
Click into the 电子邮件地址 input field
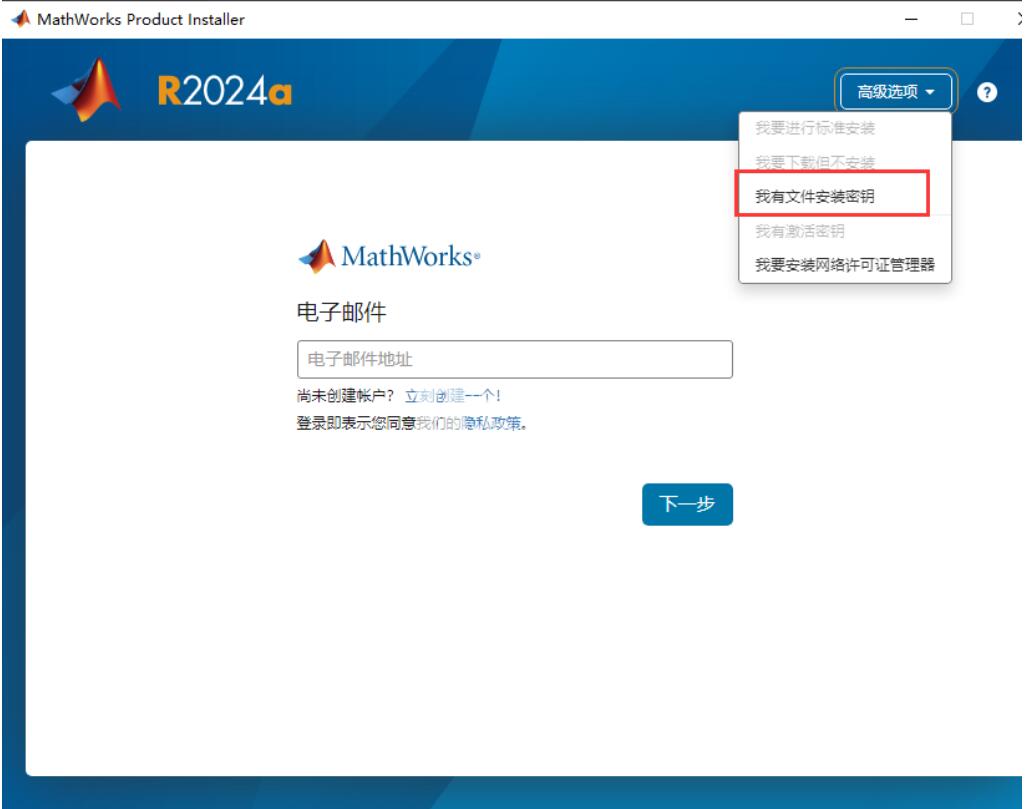tap(514, 359)
